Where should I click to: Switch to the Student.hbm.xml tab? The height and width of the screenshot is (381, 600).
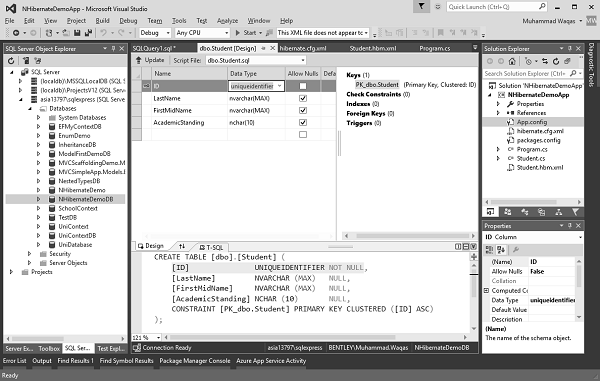click(x=373, y=48)
